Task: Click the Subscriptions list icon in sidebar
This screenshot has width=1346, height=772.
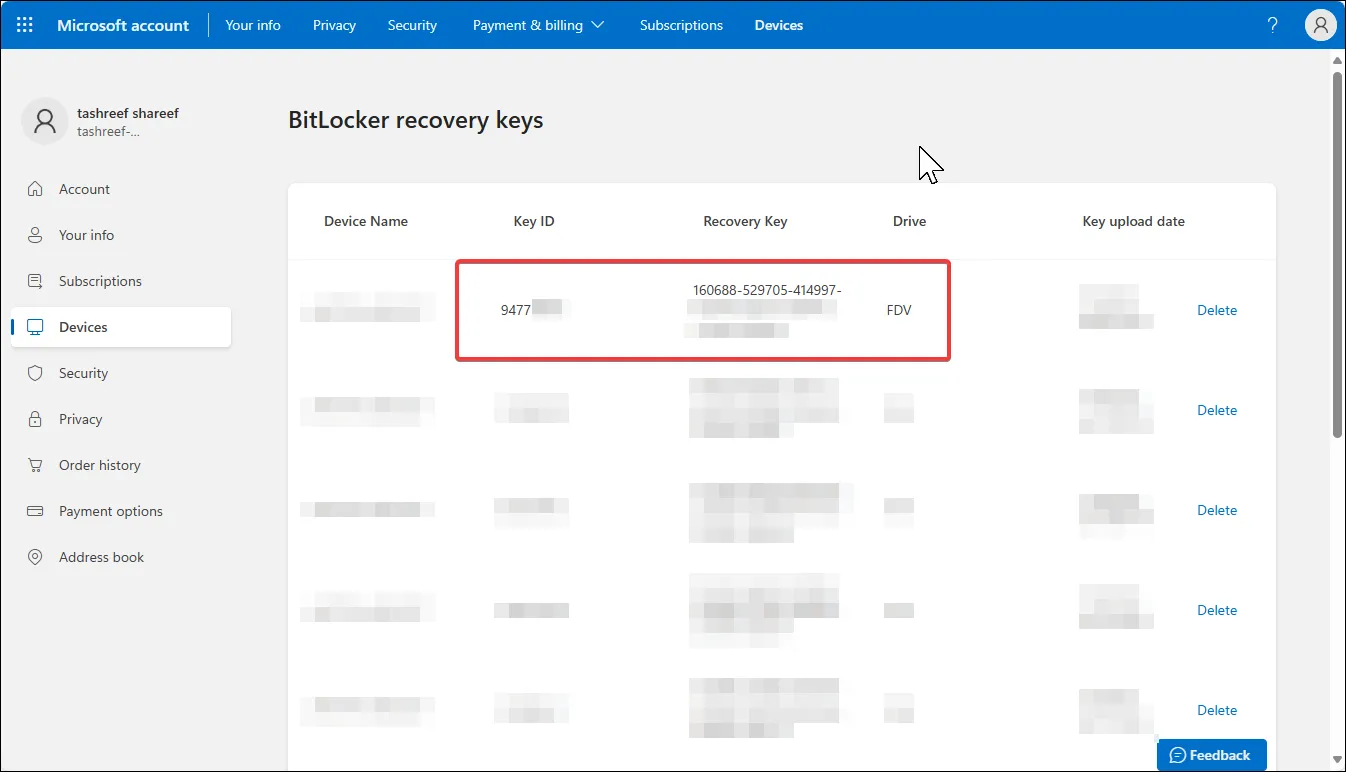Action: [x=34, y=280]
